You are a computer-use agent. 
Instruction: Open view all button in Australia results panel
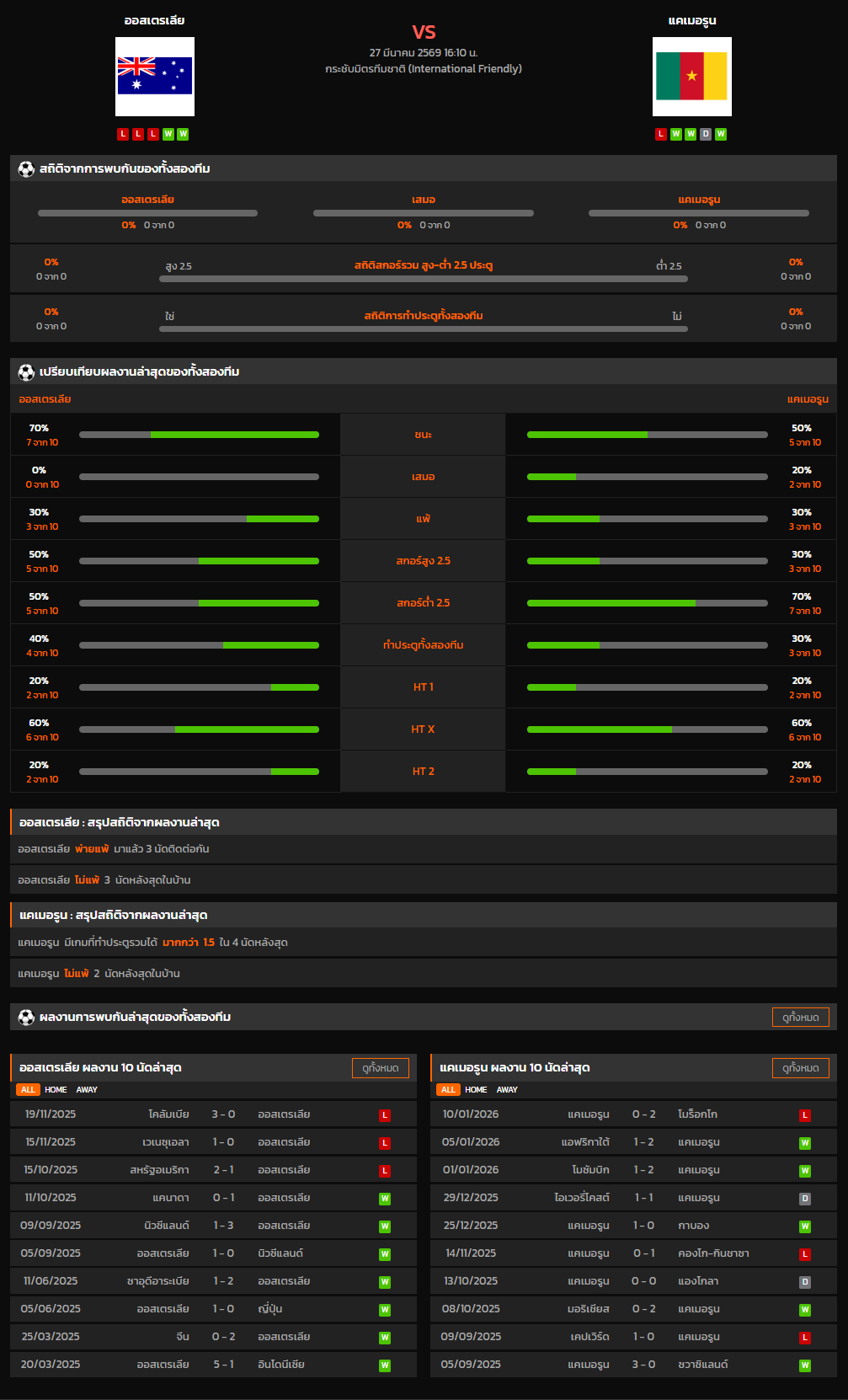click(380, 1068)
